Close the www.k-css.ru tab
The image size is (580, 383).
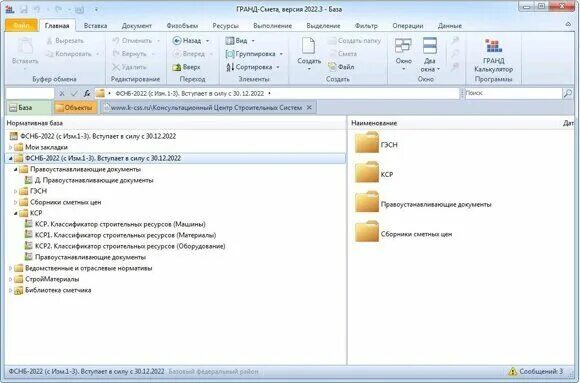click(x=309, y=108)
